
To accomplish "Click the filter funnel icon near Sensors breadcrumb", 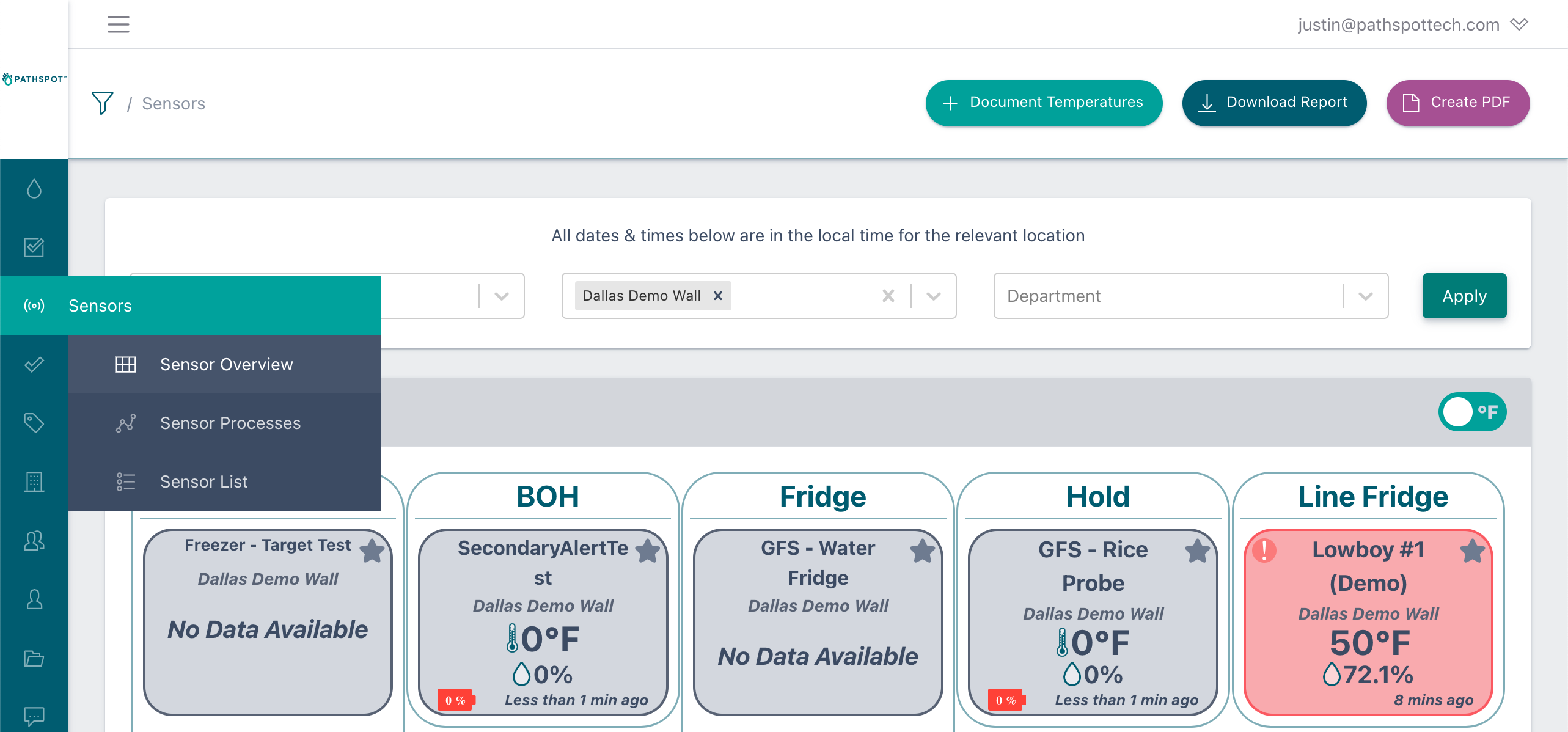I will 102,103.
